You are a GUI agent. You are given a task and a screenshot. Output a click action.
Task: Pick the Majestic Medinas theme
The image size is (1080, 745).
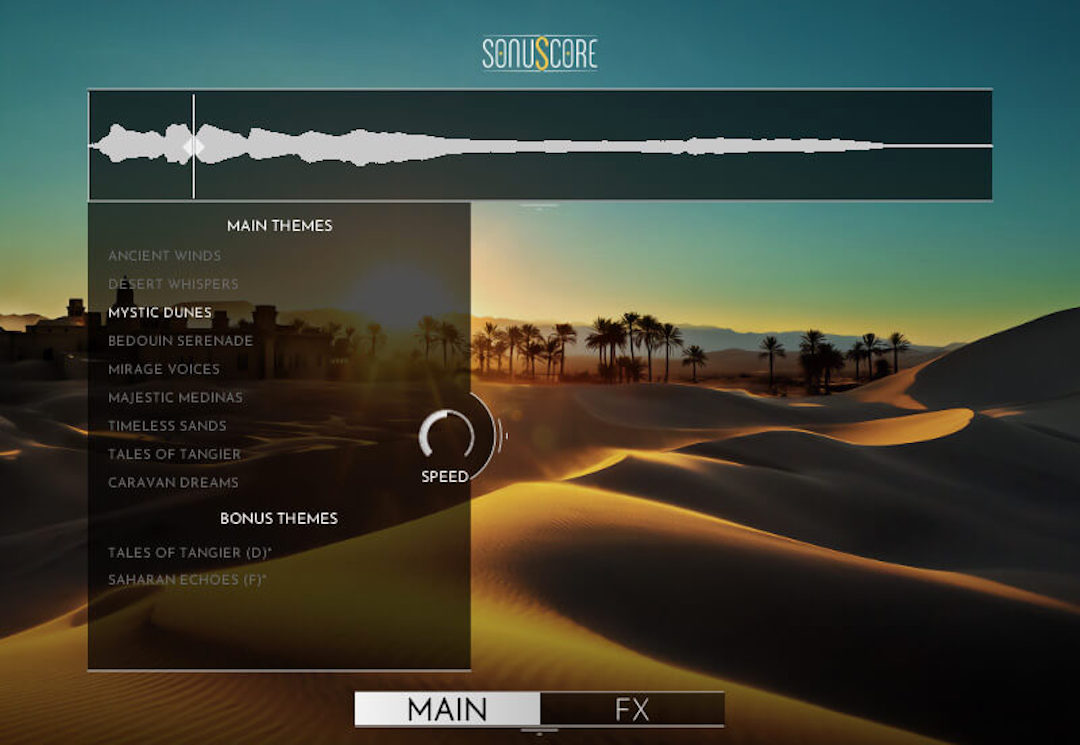175,398
